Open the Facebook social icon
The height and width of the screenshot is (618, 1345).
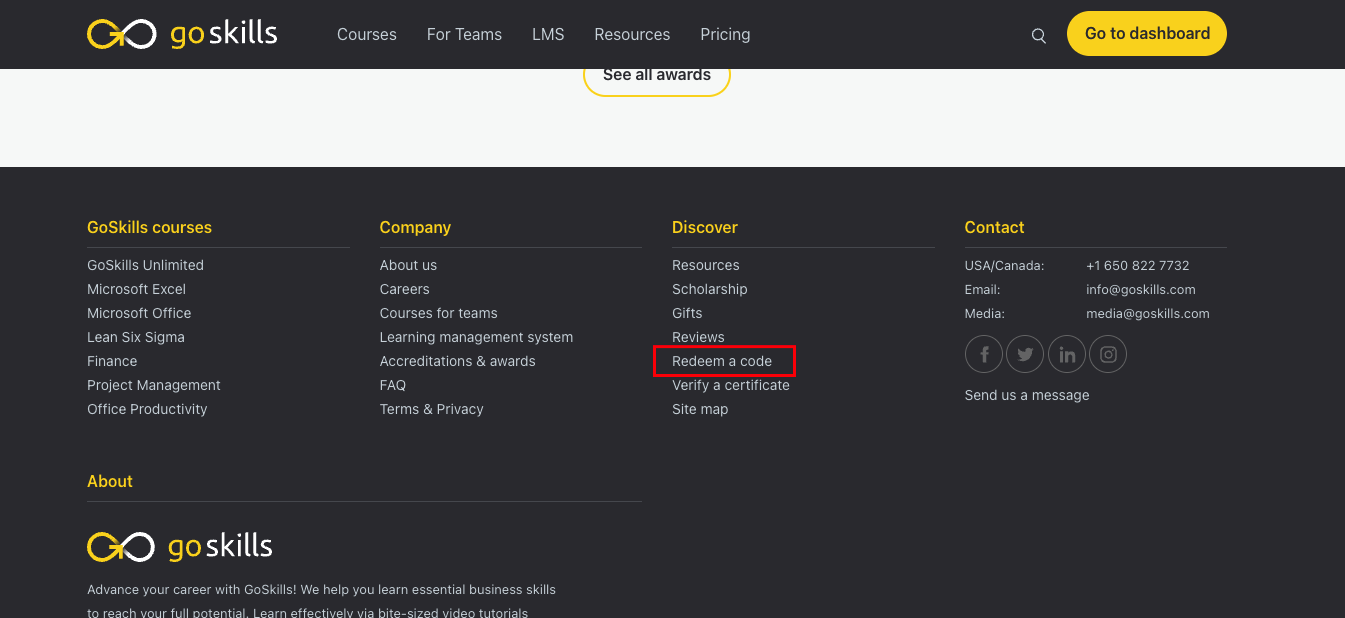[984, 354]
